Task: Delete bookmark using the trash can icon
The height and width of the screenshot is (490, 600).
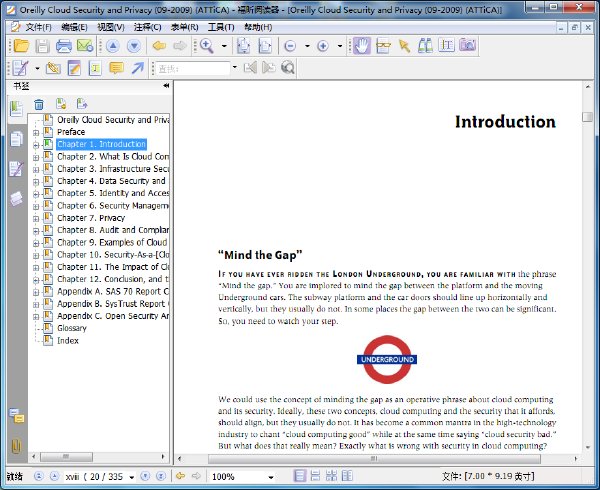Action: tap(39, 104)
